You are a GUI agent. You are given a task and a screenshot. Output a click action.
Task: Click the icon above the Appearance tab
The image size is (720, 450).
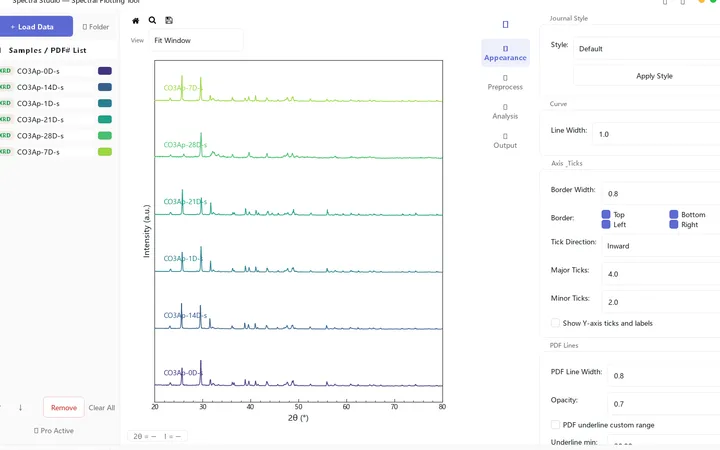[506, 24]
